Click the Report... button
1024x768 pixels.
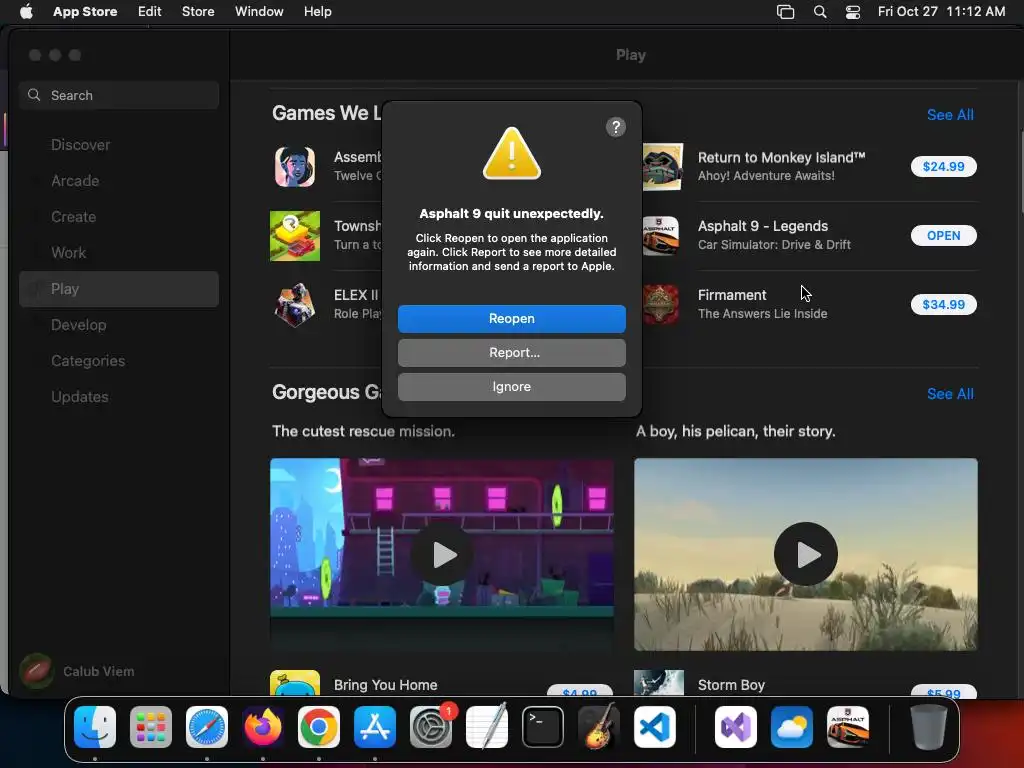(511, 353)
